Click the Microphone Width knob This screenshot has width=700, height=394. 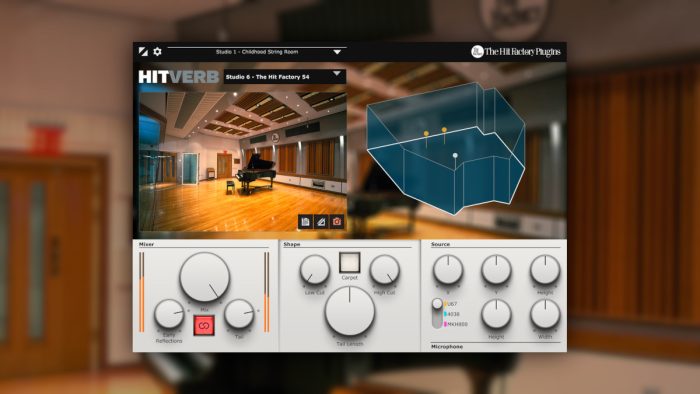[x=545, y=314]
